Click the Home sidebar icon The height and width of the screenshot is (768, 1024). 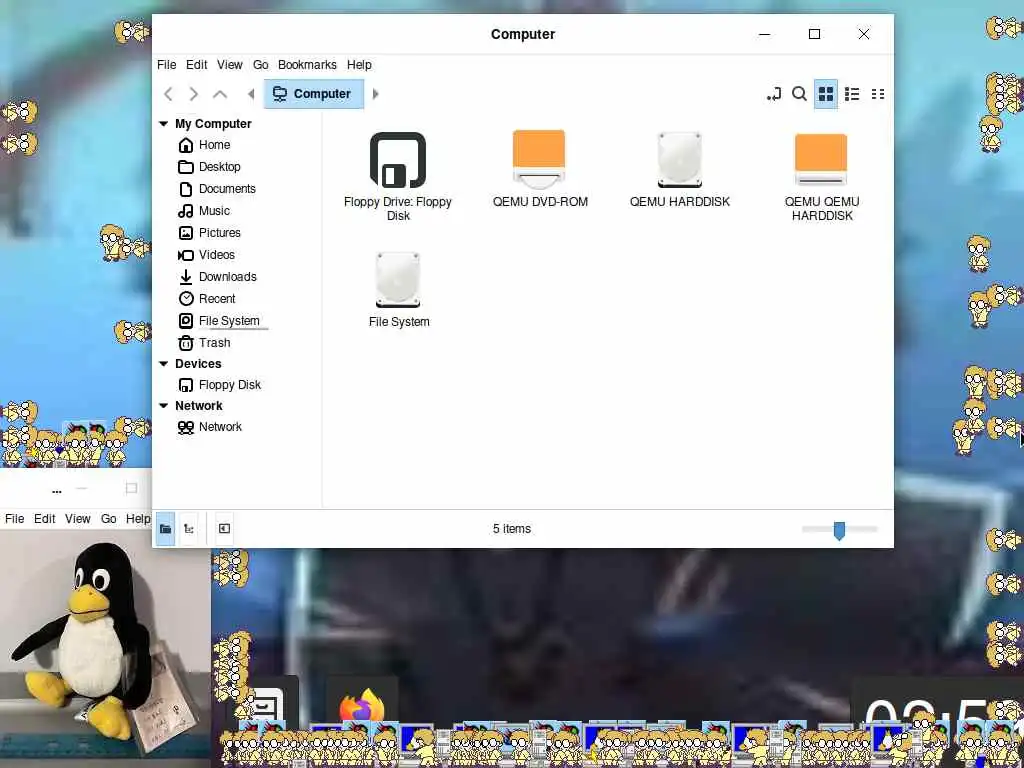pos(186,145)
